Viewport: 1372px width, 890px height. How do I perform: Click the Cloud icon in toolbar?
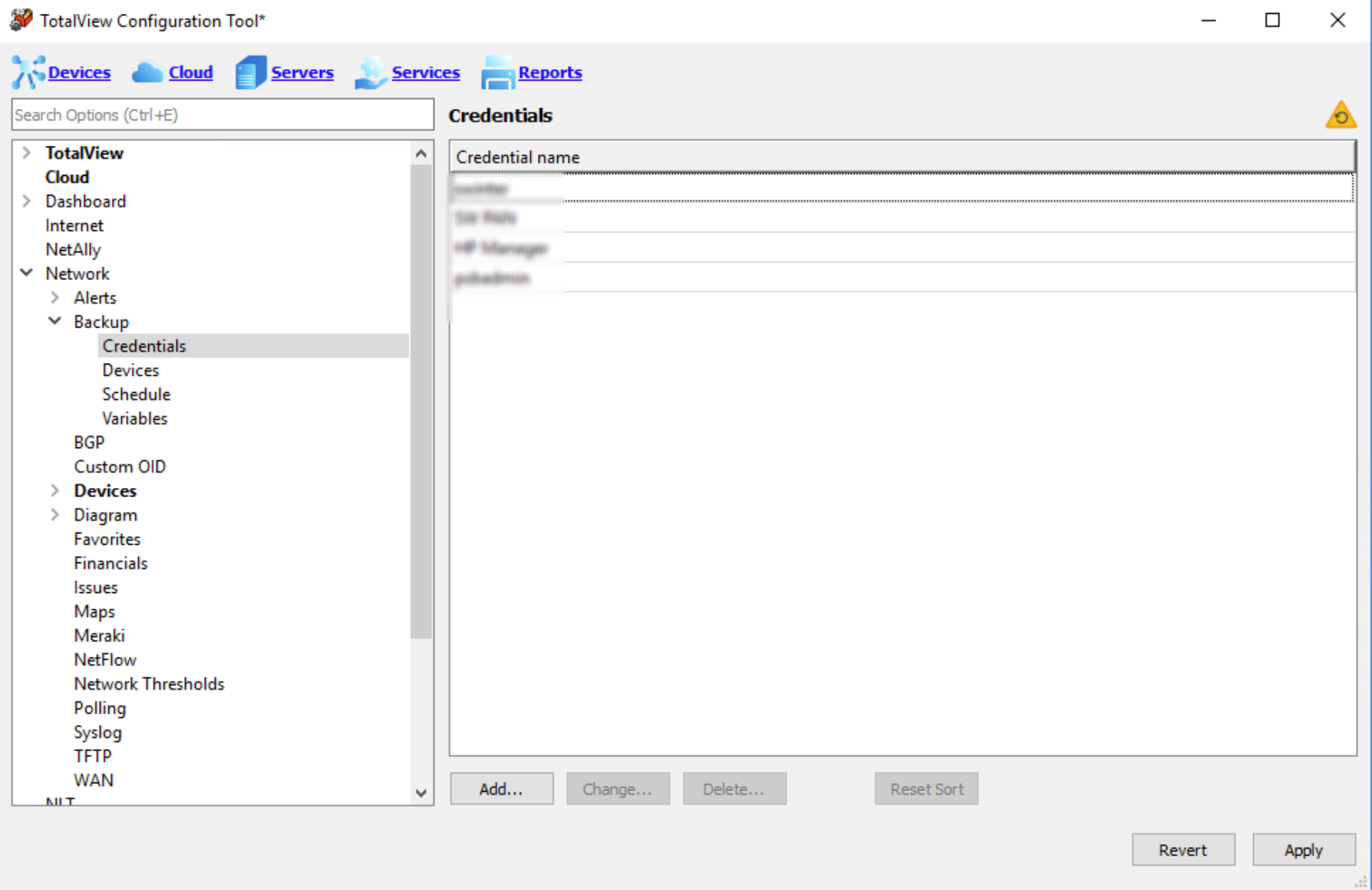[147, 72]
